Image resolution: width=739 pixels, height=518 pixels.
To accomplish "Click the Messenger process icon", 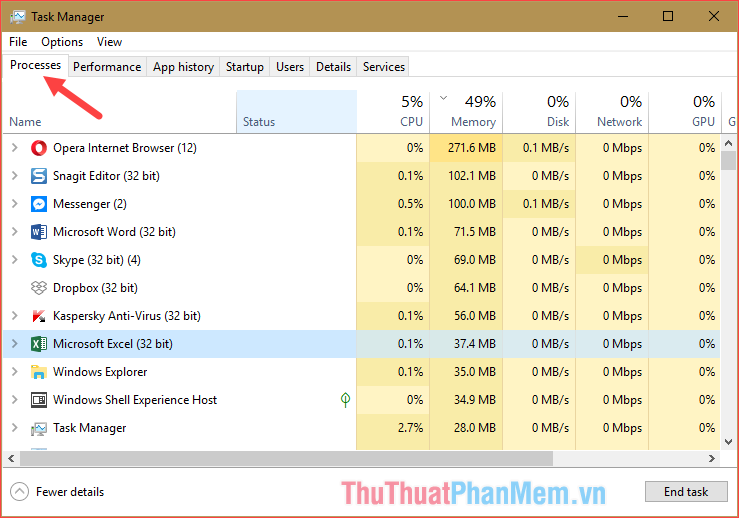I will click(39, 204).
